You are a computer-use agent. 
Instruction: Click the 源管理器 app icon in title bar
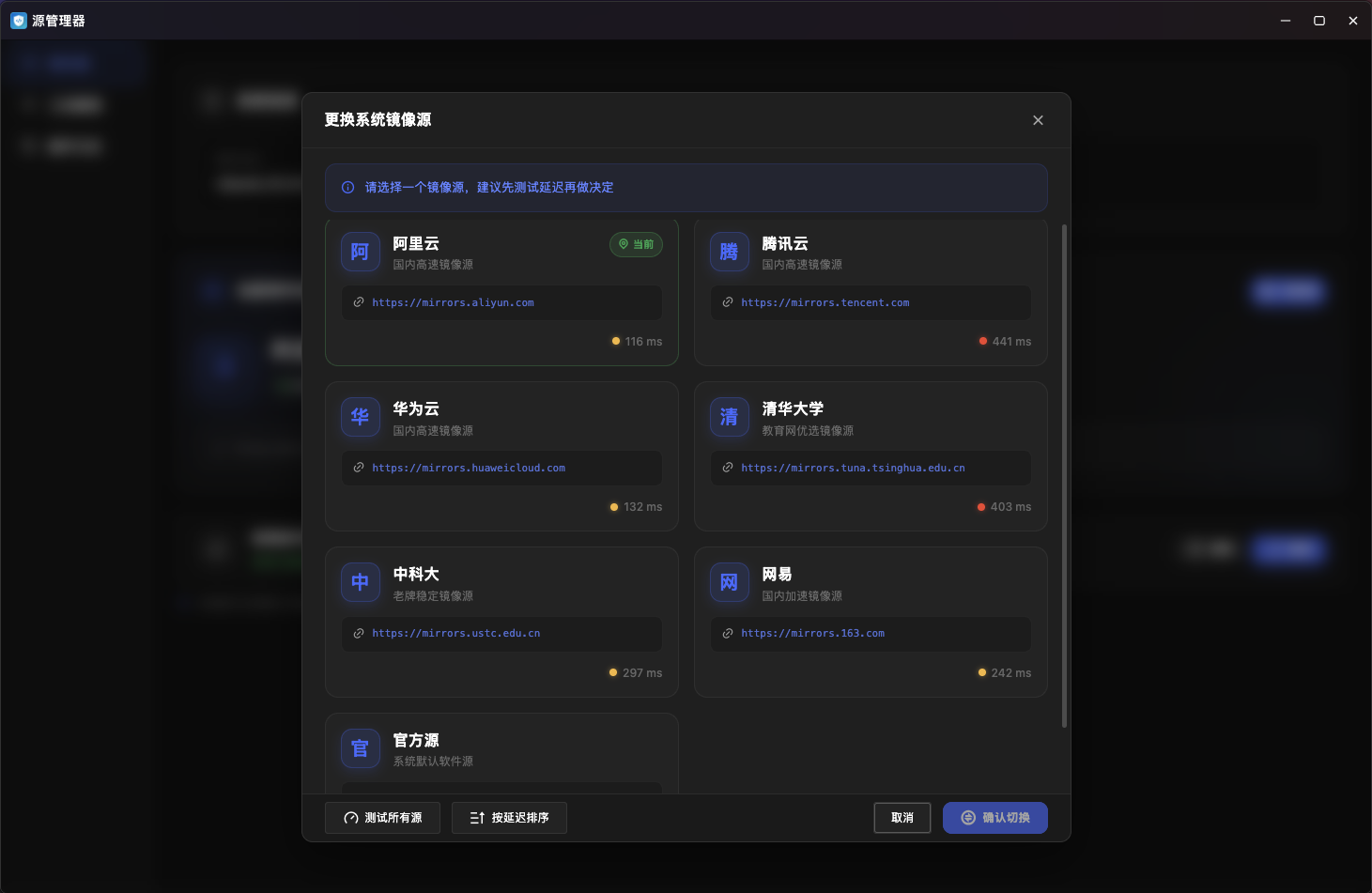(x=18, y=20)
